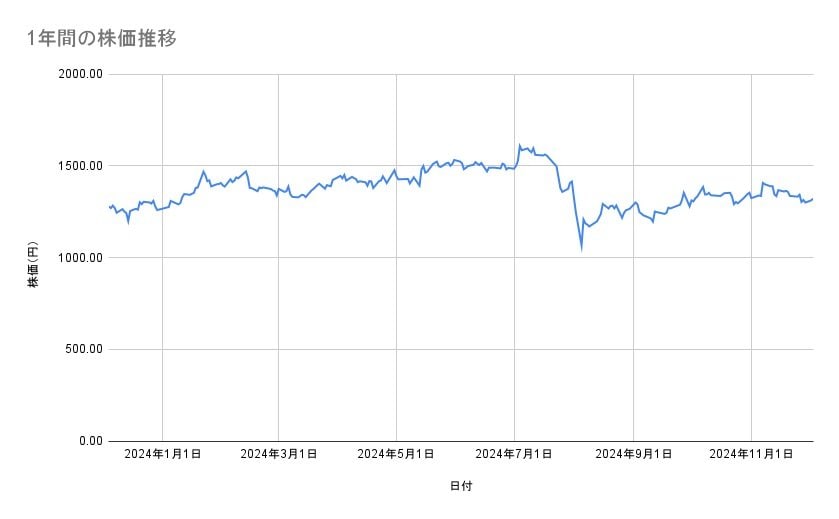Click the 2024年3月1日 date label
Screen dimensions: 839x519
279,454
